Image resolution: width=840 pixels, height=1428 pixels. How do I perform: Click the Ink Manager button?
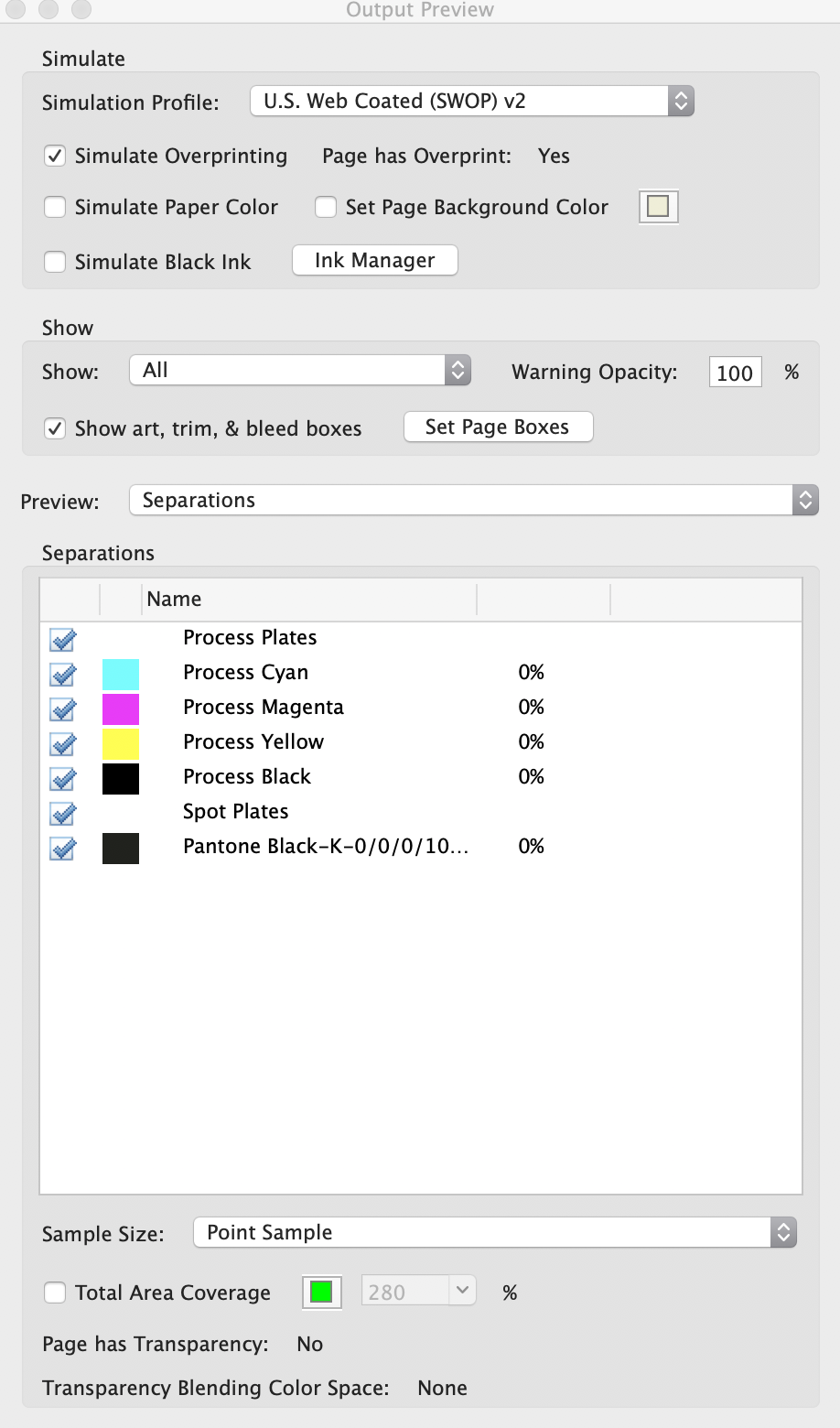click(374, 260)
